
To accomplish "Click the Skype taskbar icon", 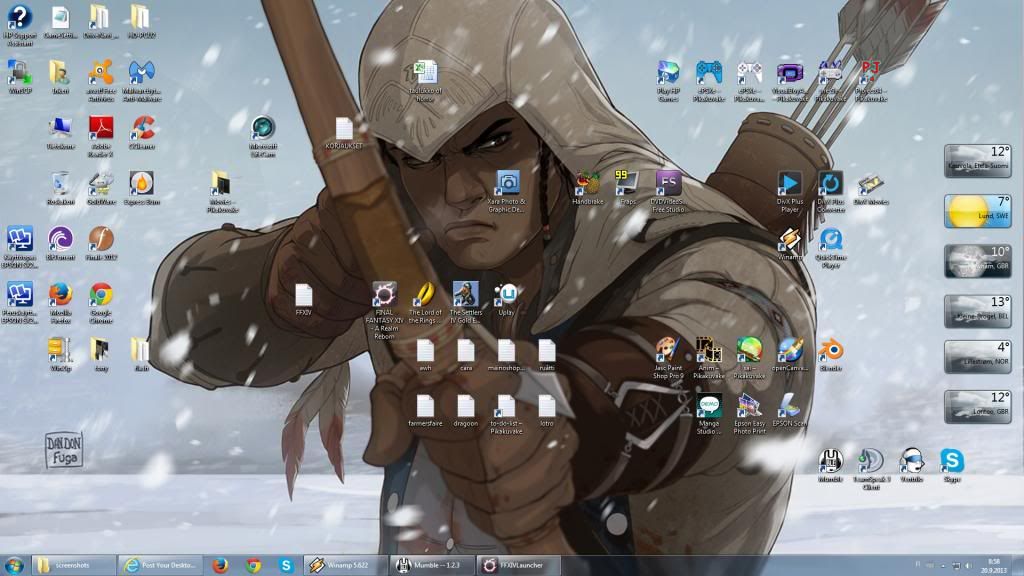I will (286, 565).
